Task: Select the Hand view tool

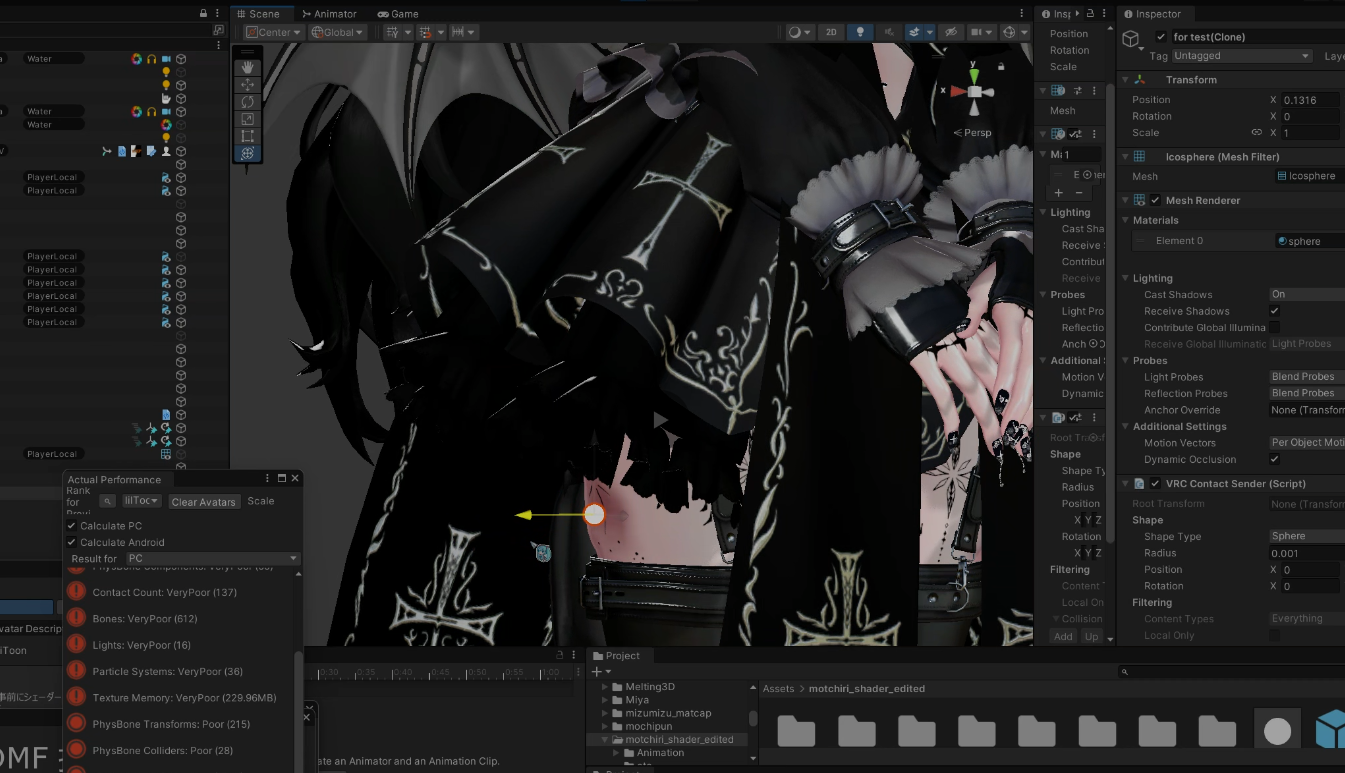Action: (248, 68)
